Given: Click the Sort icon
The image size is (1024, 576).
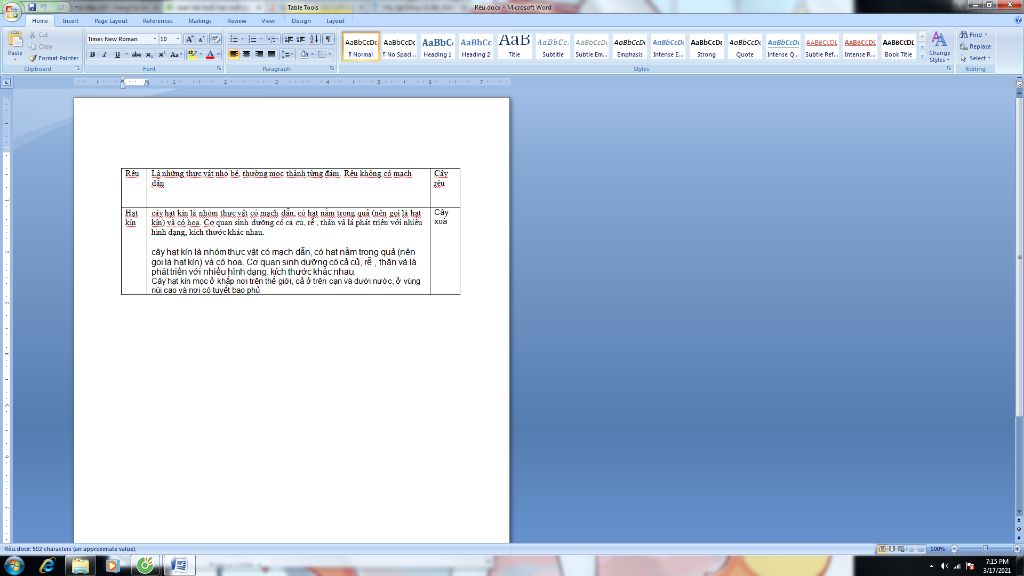Looking at the screenshot, I should click(314, 39).
